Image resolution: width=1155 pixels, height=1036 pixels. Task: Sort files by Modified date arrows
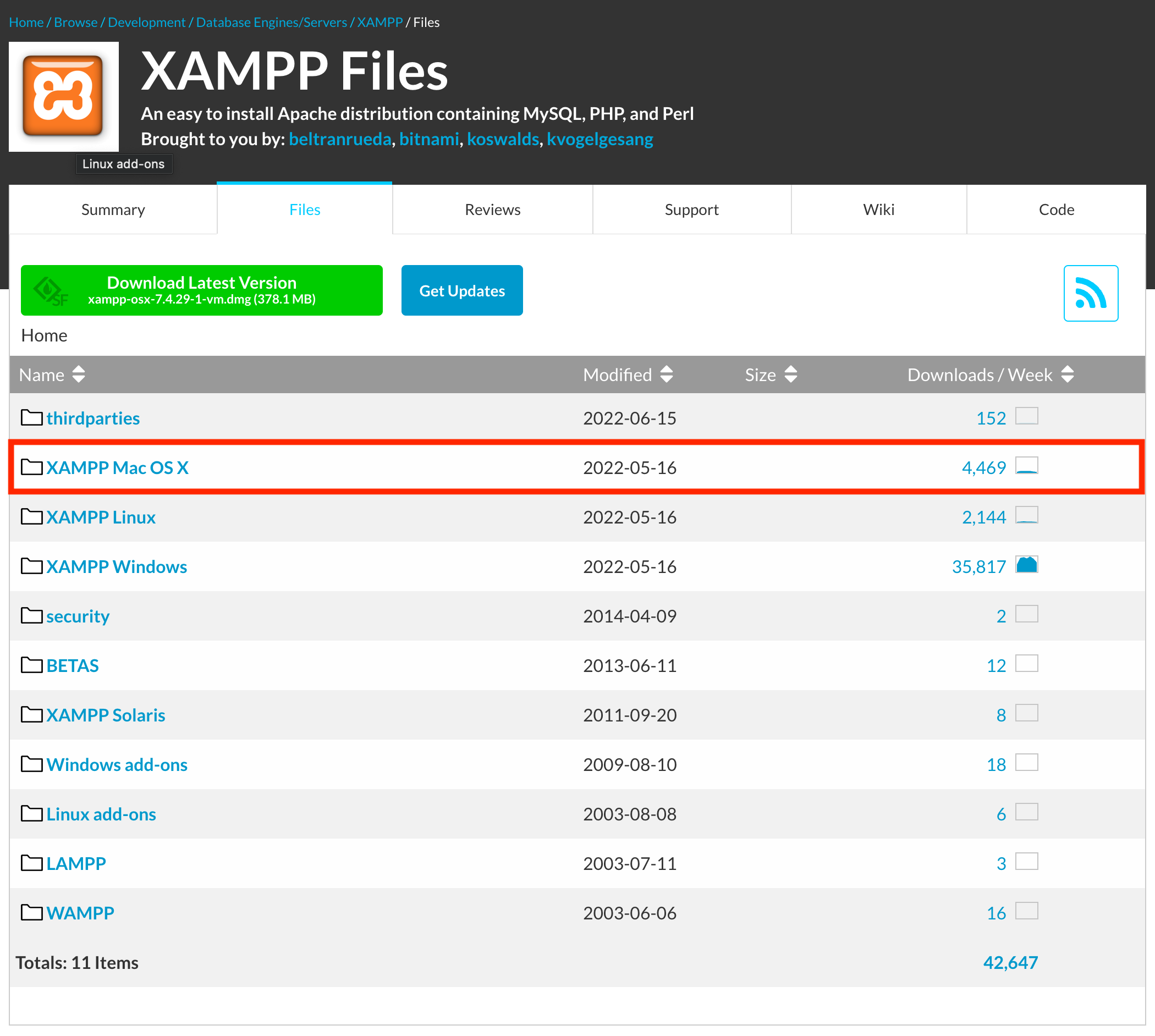tap(667, 374)
